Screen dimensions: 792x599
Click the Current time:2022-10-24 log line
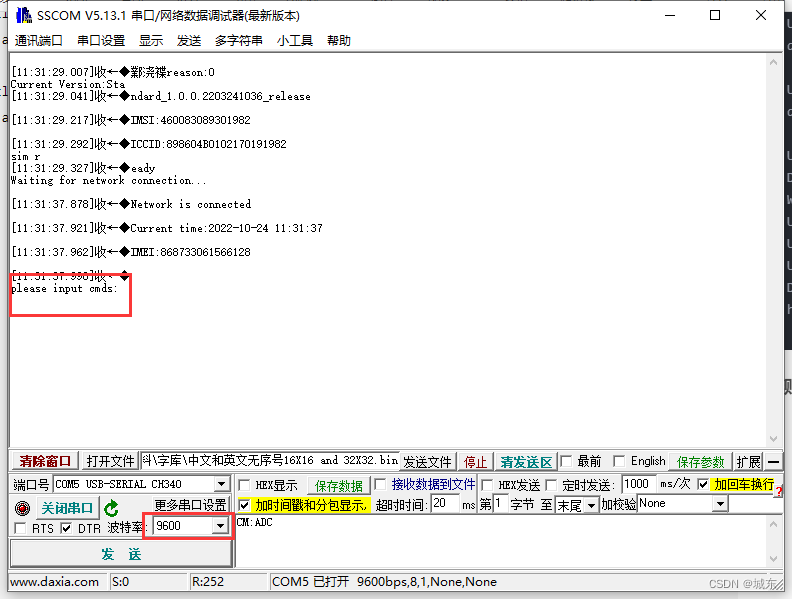point(167,228)
